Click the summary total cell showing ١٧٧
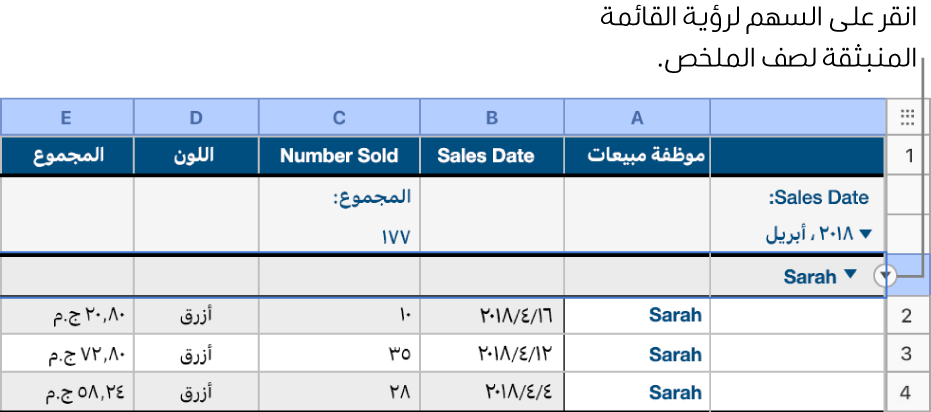 [x=339, y=236]
